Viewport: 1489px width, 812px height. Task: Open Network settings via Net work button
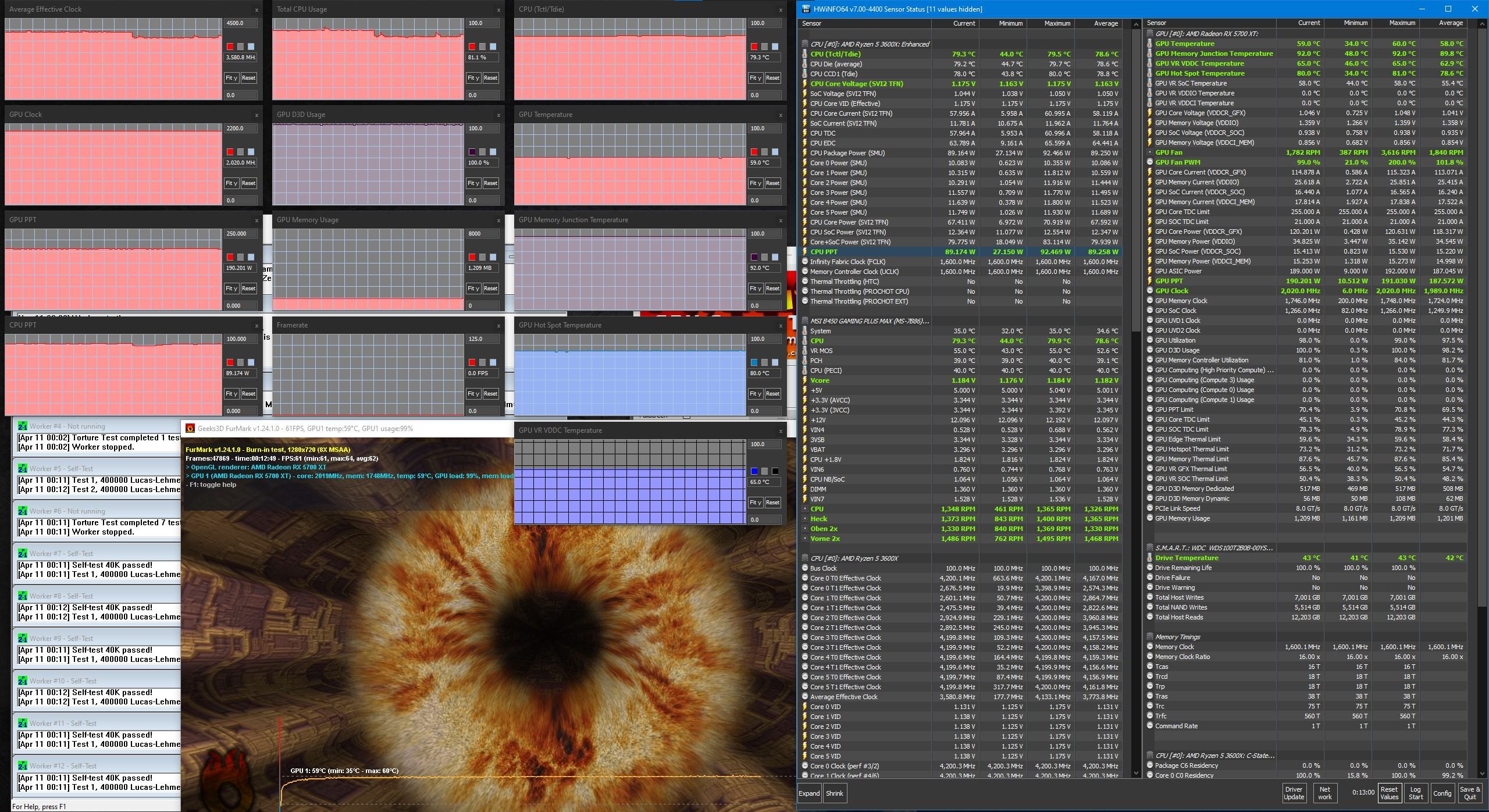tap(1325, 793)
